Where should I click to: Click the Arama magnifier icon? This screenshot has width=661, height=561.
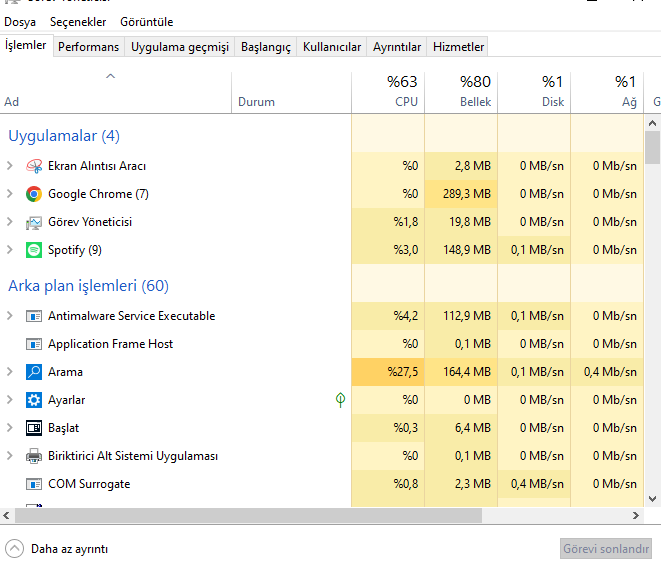click(34, 372)
